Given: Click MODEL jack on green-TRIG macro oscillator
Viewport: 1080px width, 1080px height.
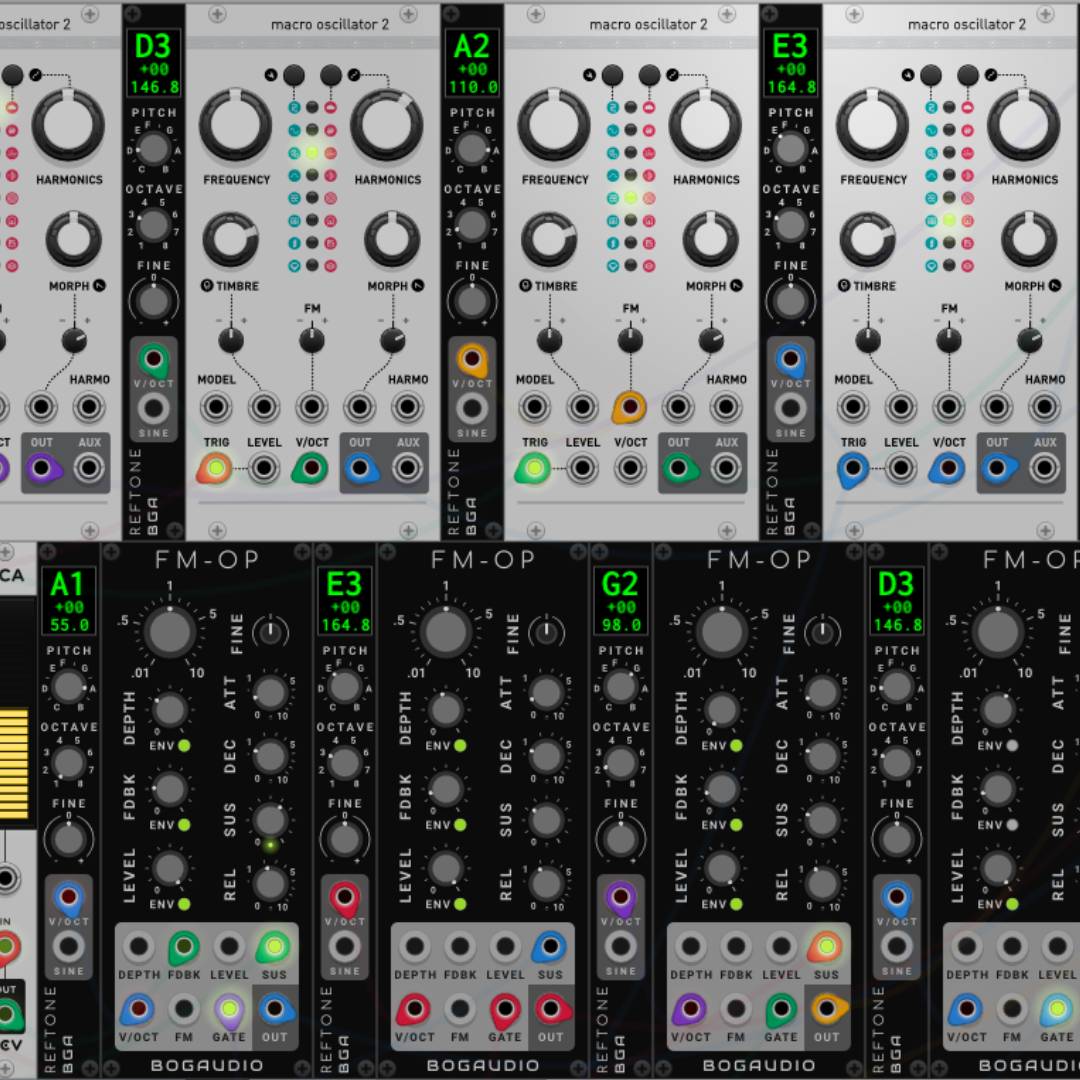Looking at the screenshot, I should click(x=534, y=407).
